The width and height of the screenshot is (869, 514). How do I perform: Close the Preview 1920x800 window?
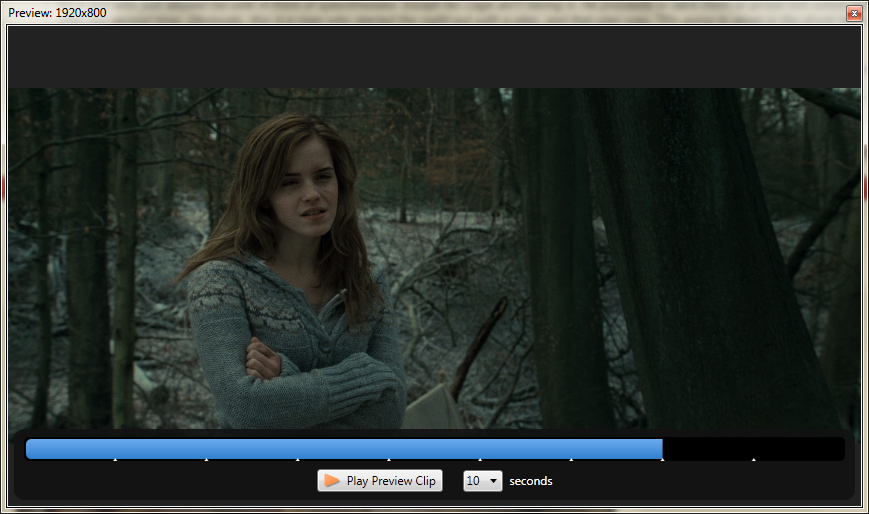[x=853, y=13]
